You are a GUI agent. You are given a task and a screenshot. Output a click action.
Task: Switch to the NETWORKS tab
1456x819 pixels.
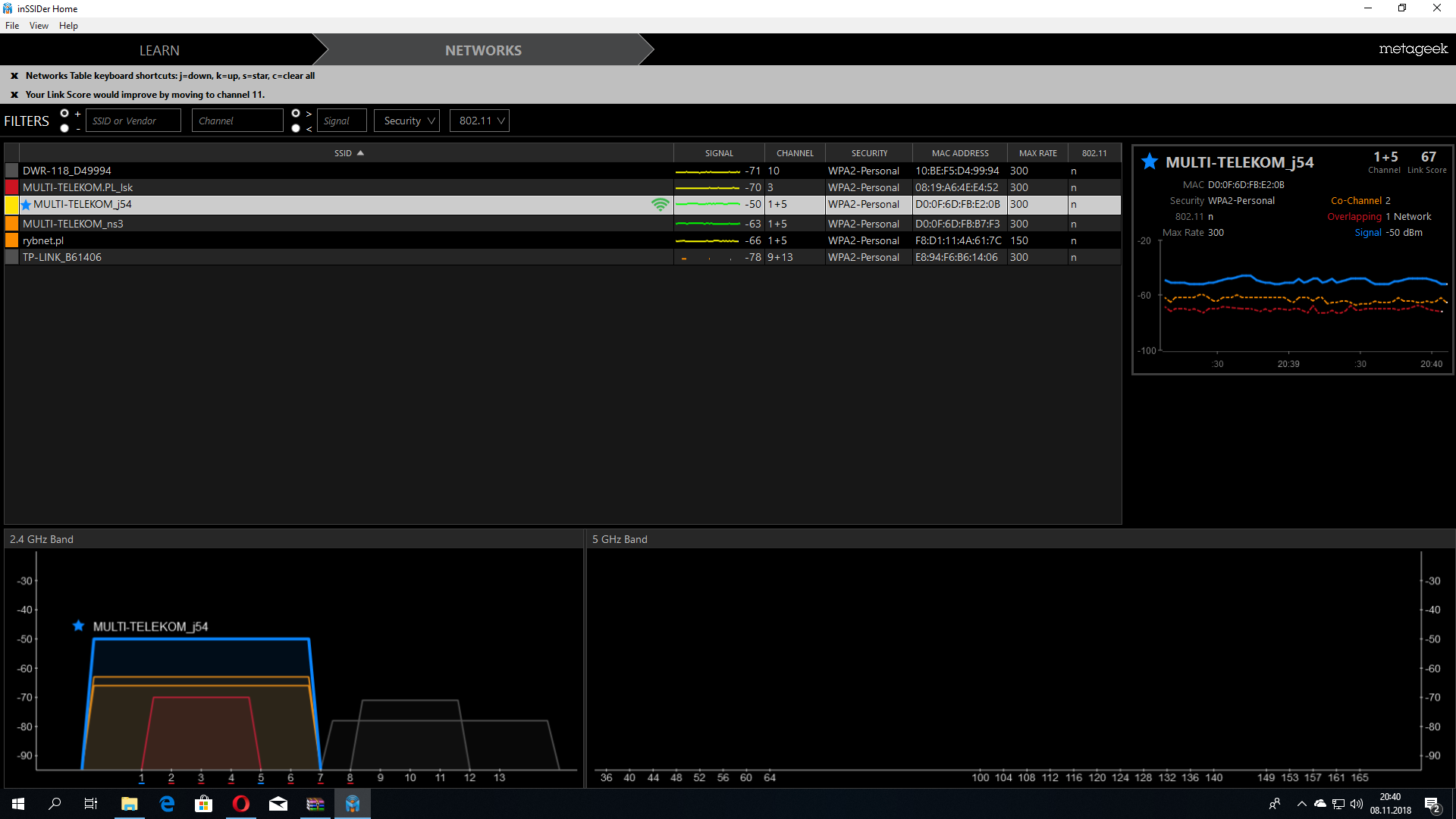[483, 50]
